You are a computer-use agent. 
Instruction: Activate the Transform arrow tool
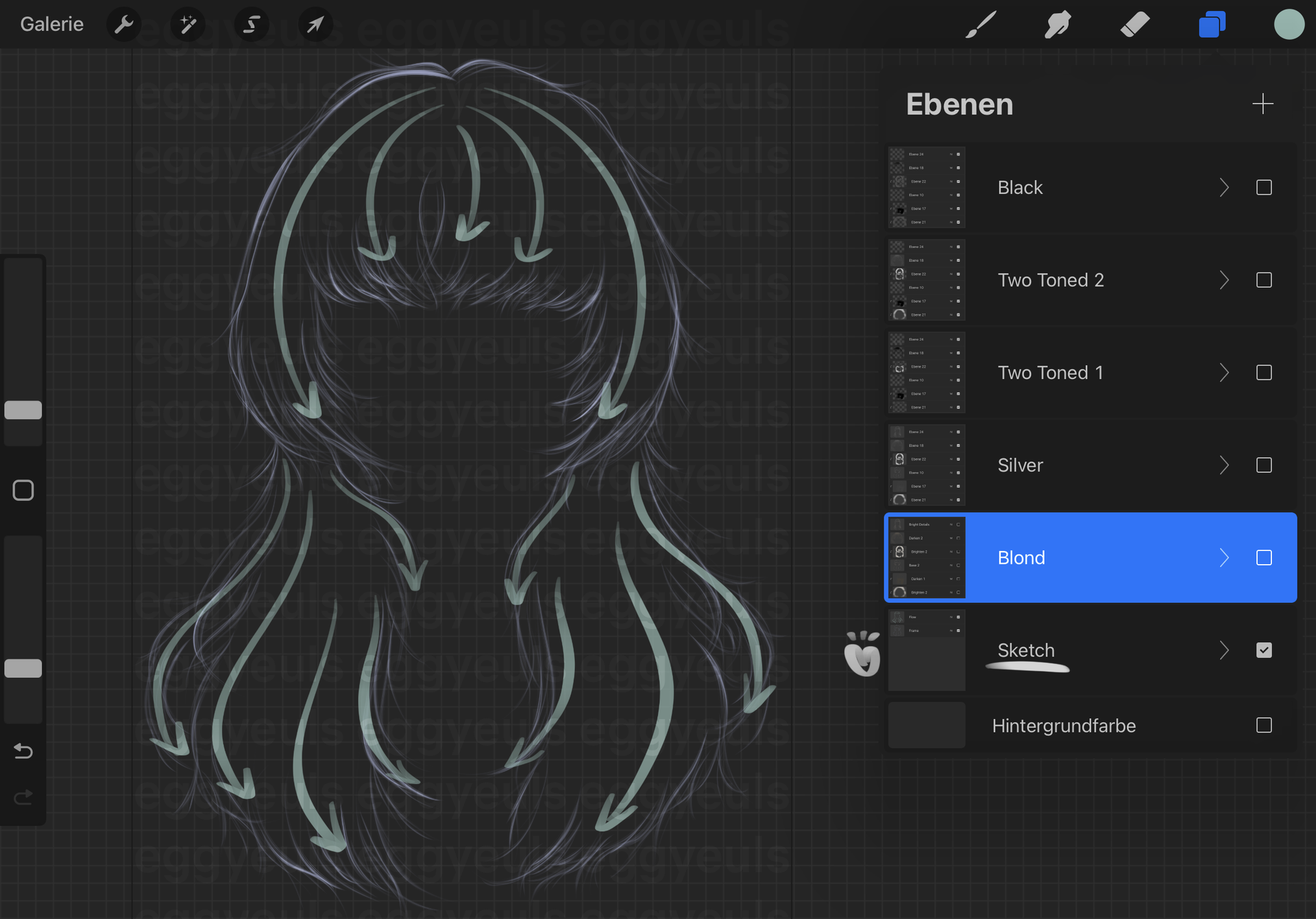coord(315,25)
